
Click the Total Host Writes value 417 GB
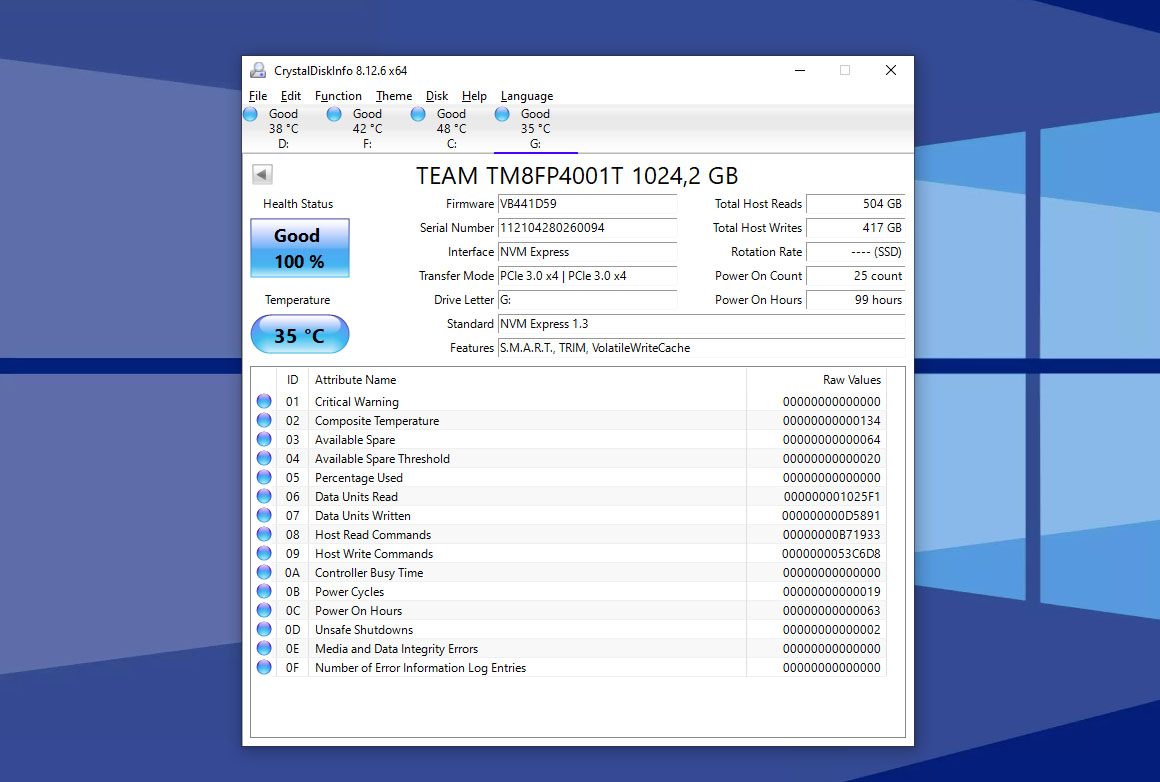click(x=856, y=228)
